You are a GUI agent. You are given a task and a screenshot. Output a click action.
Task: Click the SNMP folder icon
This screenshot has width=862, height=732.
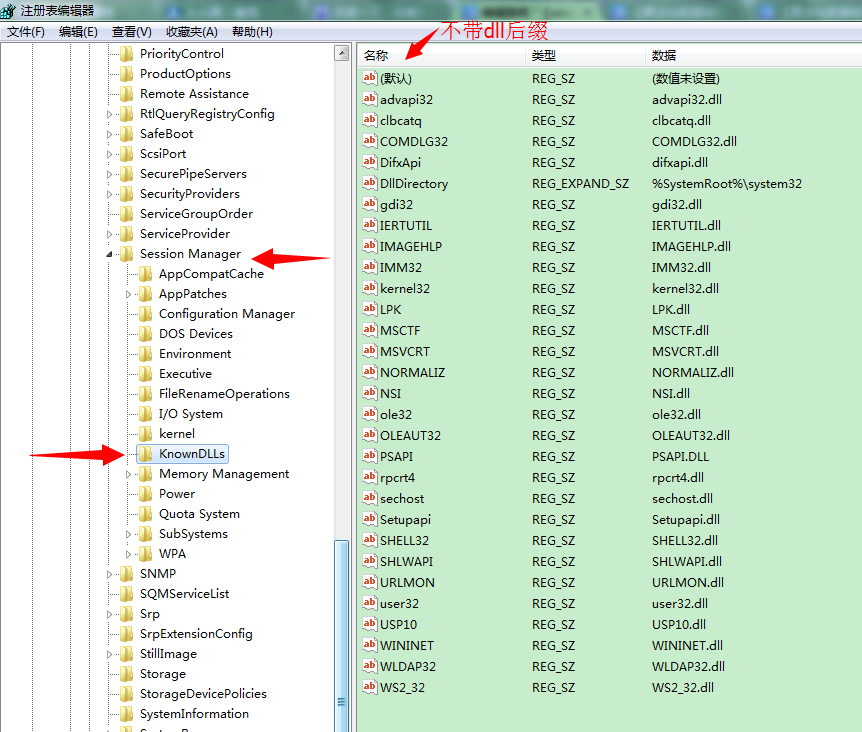pos(126,574)
